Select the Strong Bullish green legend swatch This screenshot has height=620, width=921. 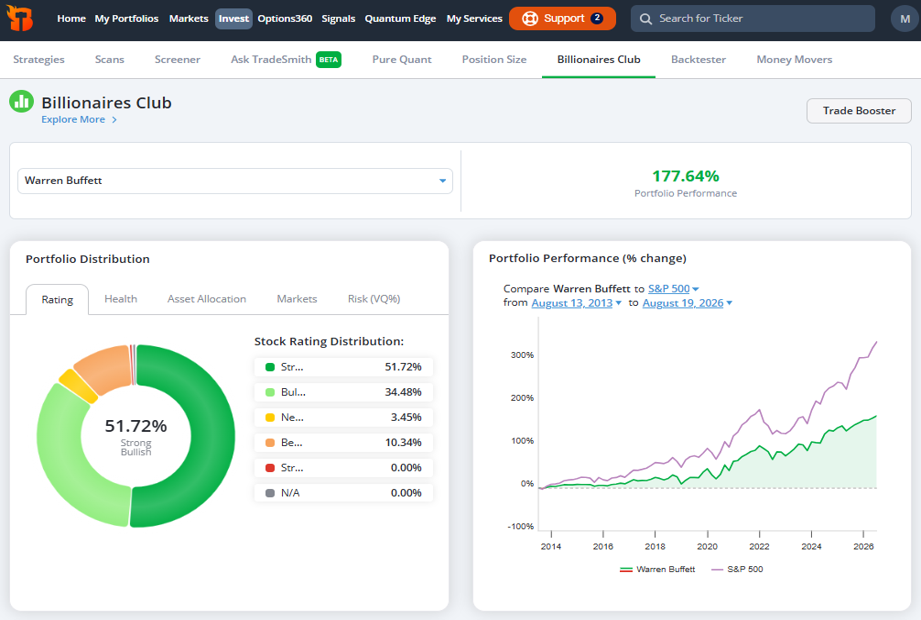(x=270, y=367)
